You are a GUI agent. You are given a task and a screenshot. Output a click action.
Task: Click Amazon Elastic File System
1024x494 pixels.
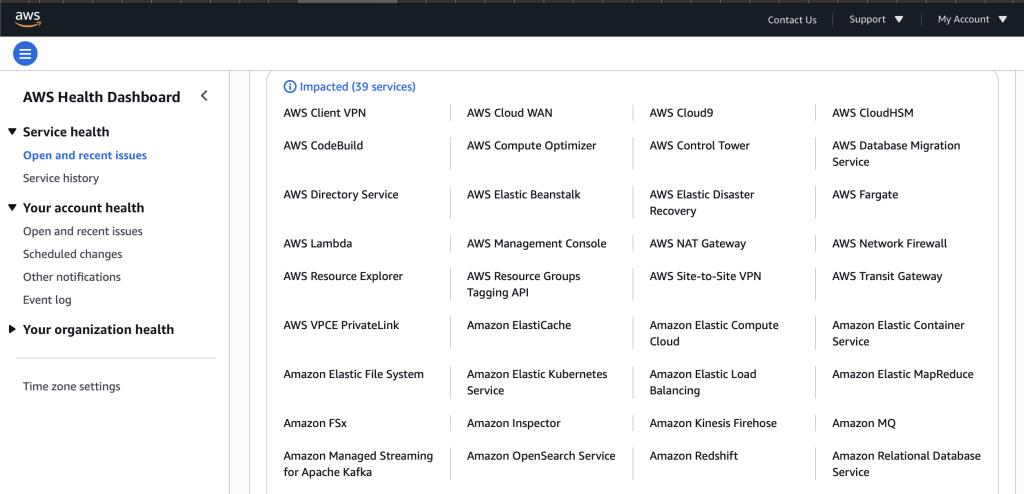tap(353, 374)
